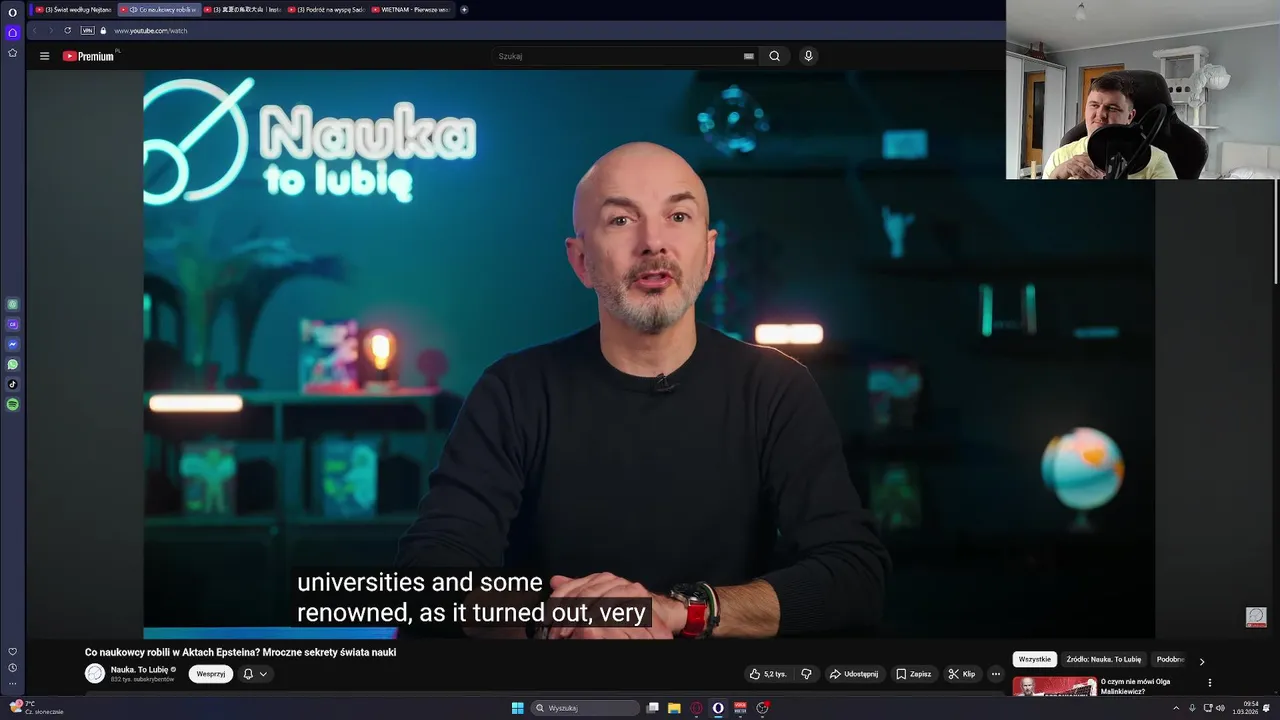1280x720 pixels.
Task: Like the video with thumbs up 5,2 tys.
Action: 767,674
